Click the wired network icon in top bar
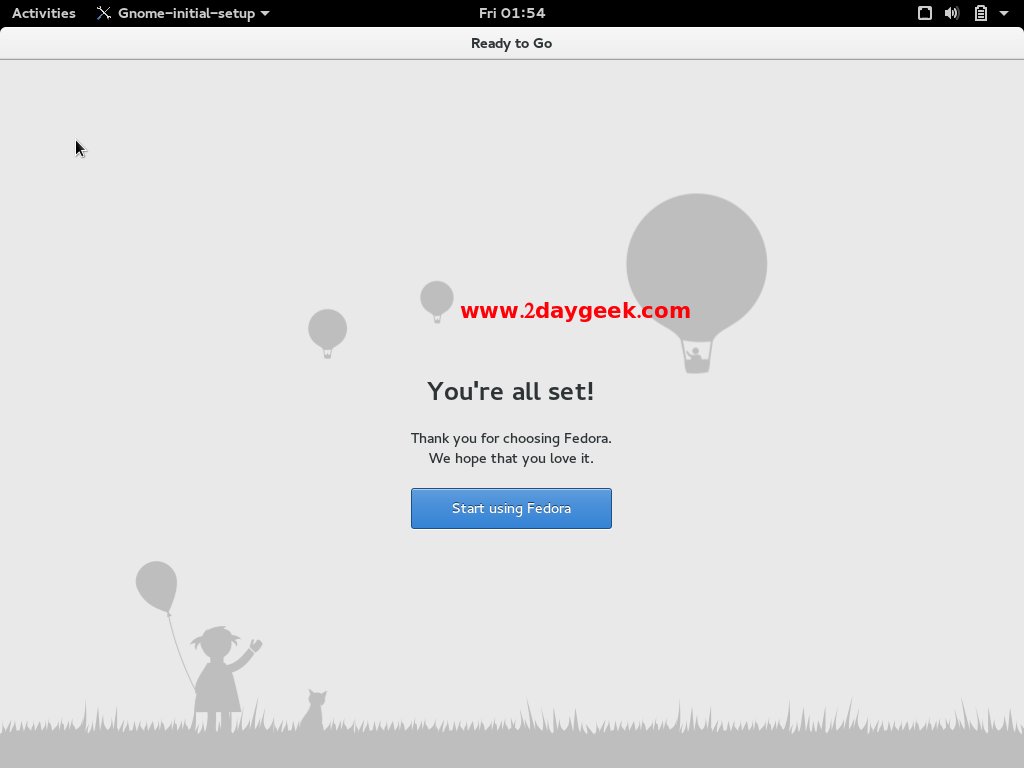 point(925,13)
